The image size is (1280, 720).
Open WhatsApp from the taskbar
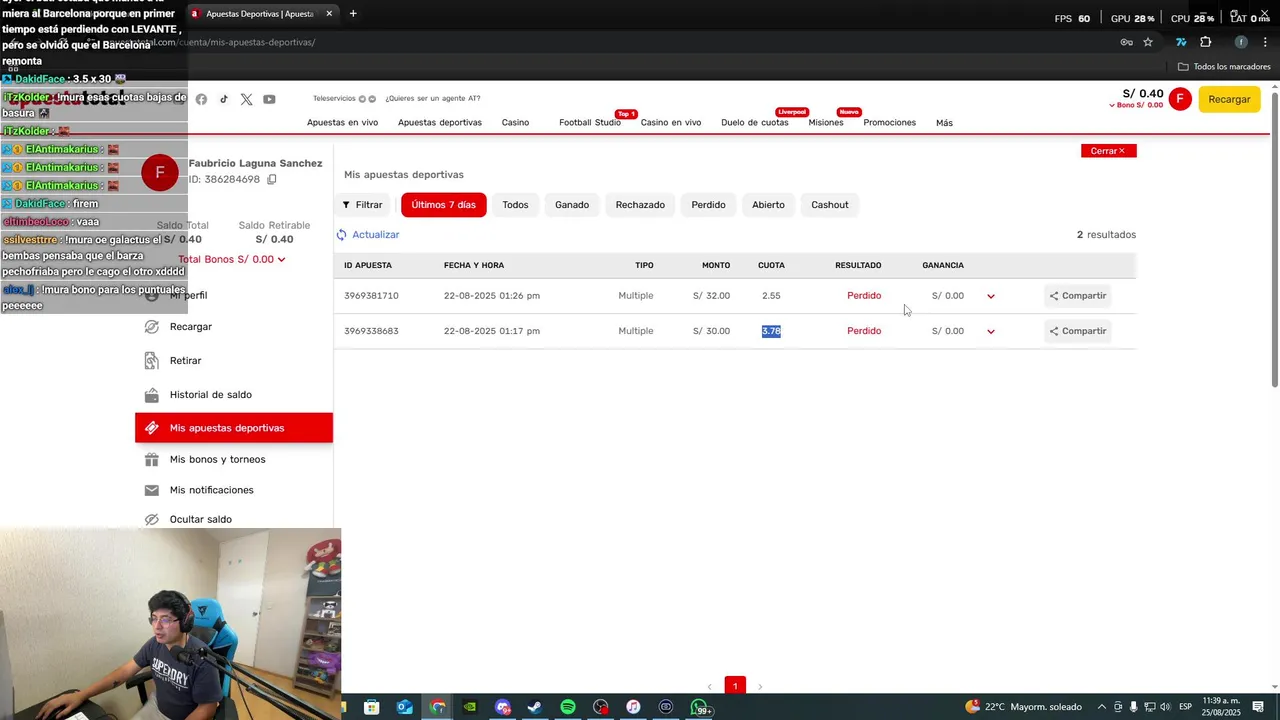point(699,707)
